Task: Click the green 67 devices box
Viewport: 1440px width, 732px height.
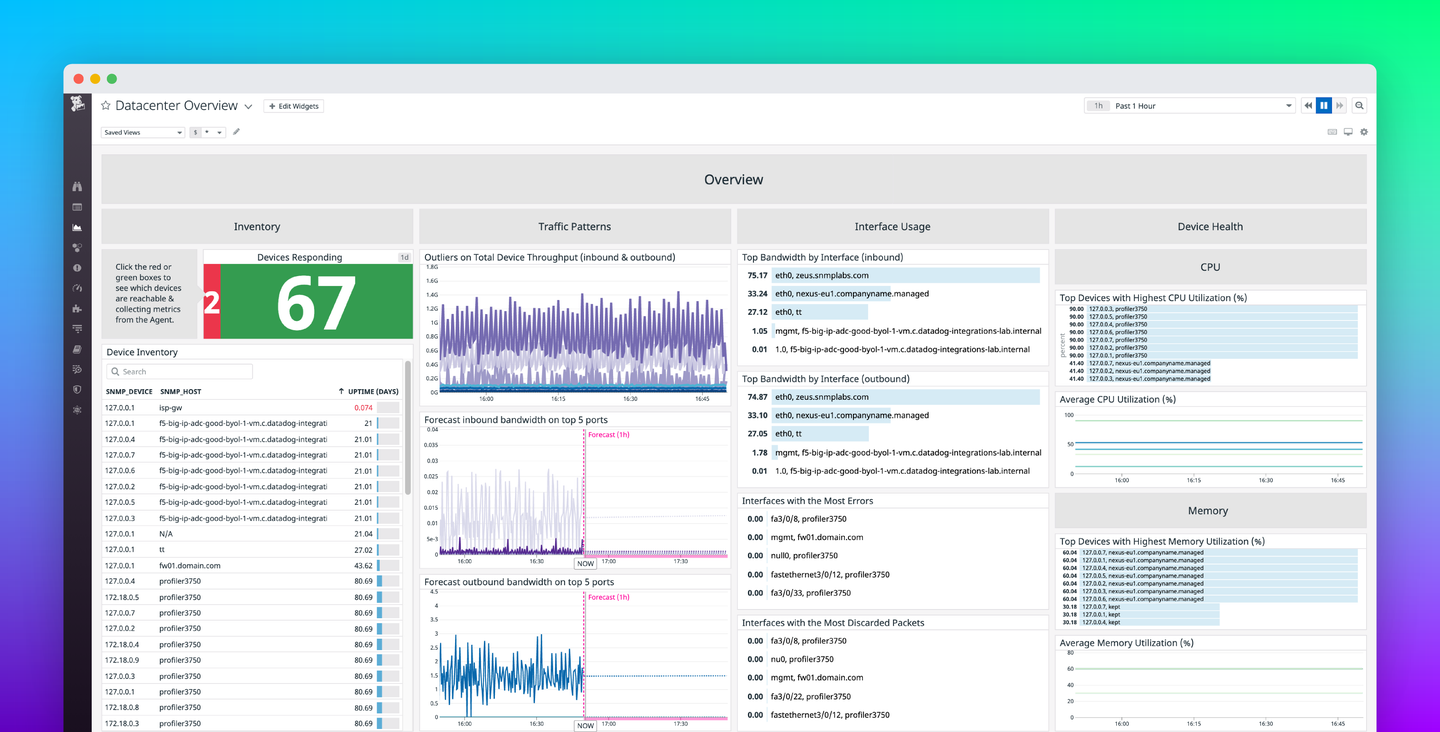Action: (x=316, y=301)
